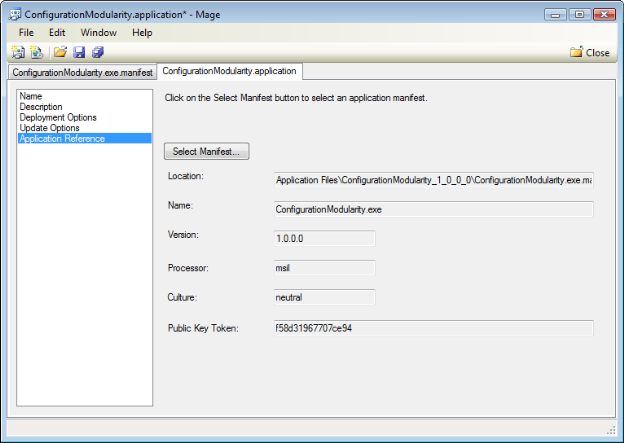Click the Processor field showing msil
624x443 pixels.
(325, 268)
